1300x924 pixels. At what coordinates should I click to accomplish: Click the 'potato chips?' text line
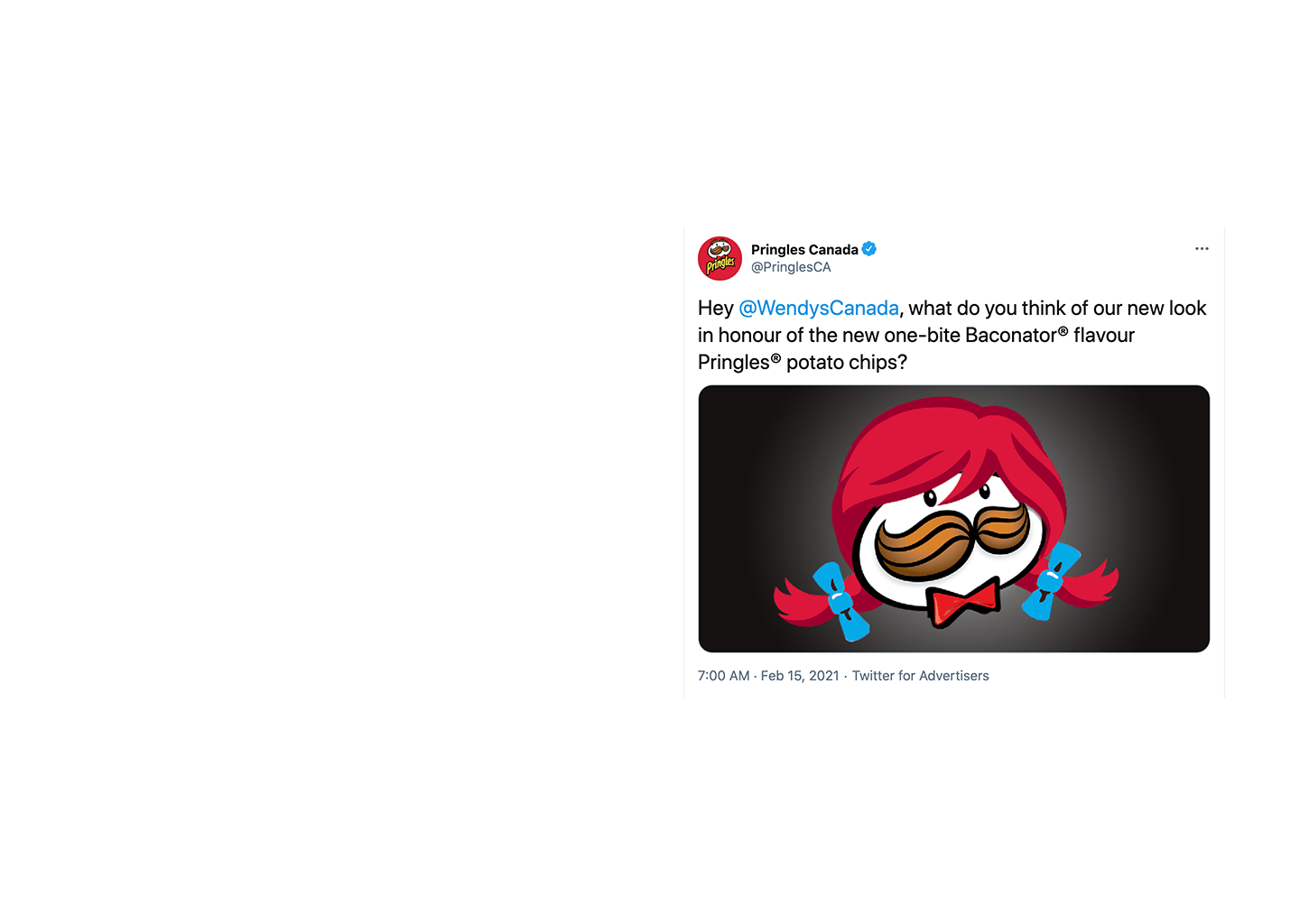[847, 363]
